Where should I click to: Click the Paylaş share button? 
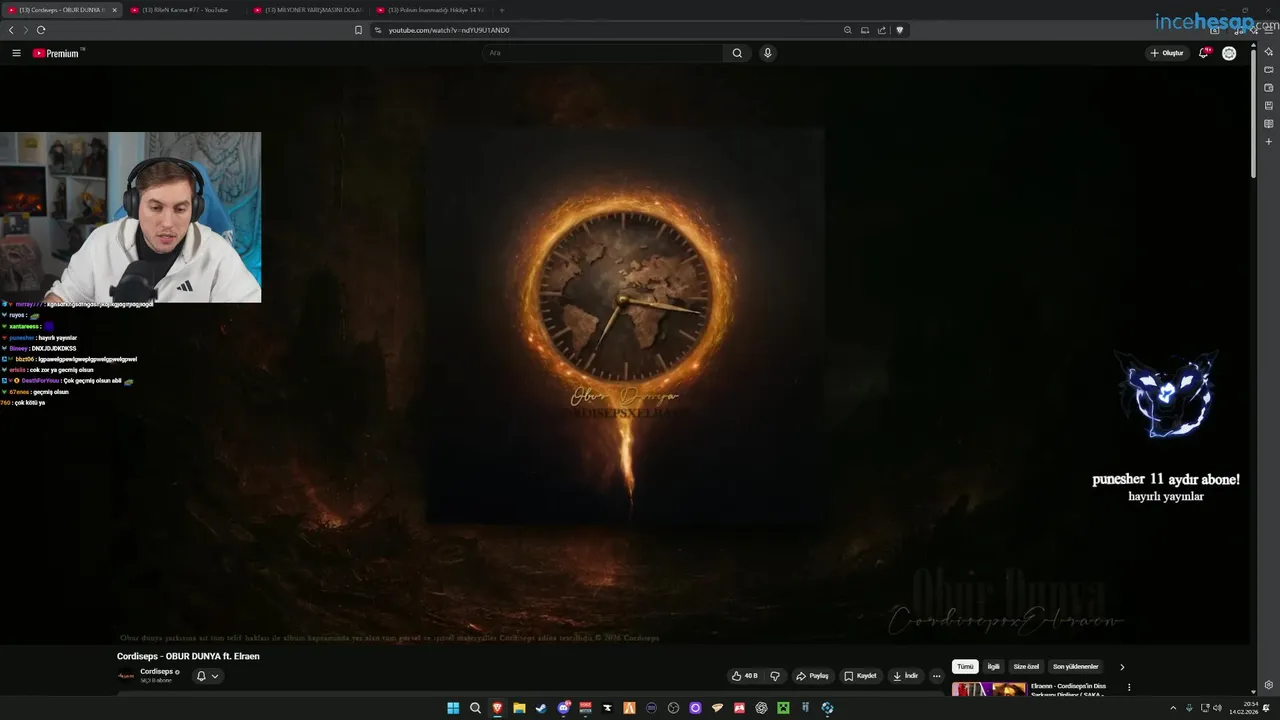click(x=812, y=676)
